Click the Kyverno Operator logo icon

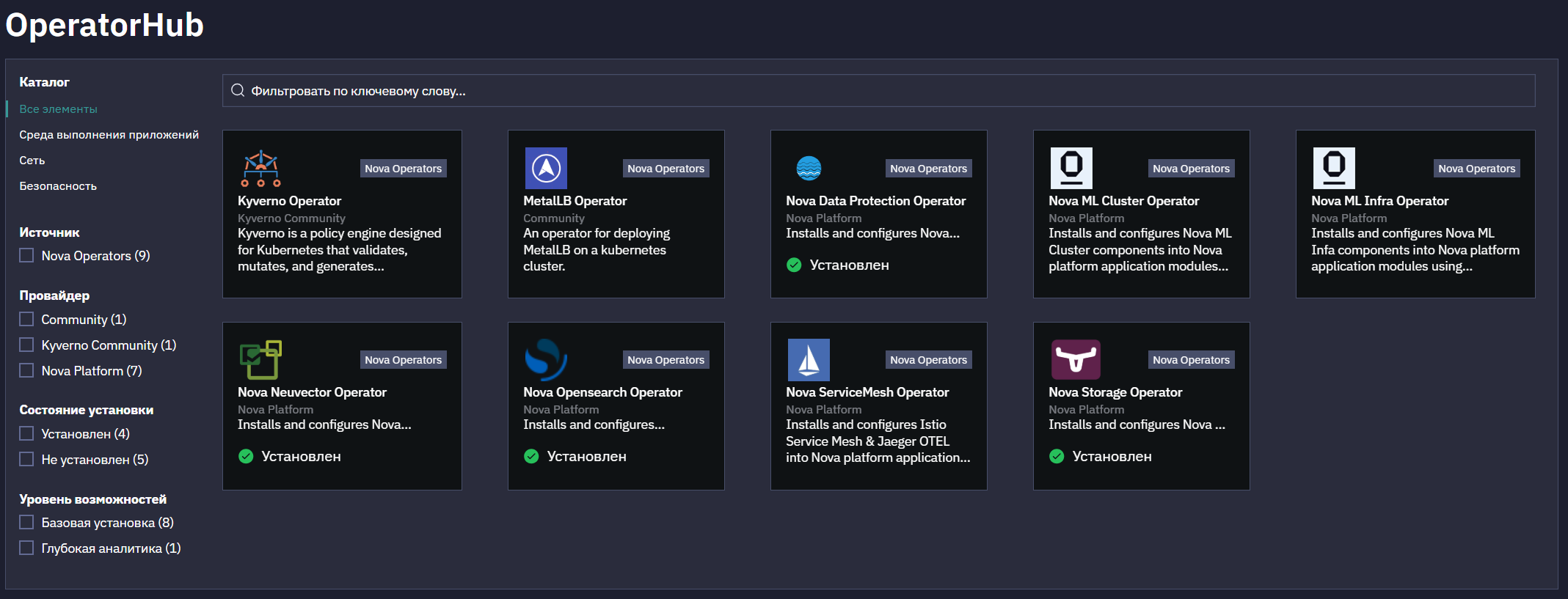[x=260, y=169]
